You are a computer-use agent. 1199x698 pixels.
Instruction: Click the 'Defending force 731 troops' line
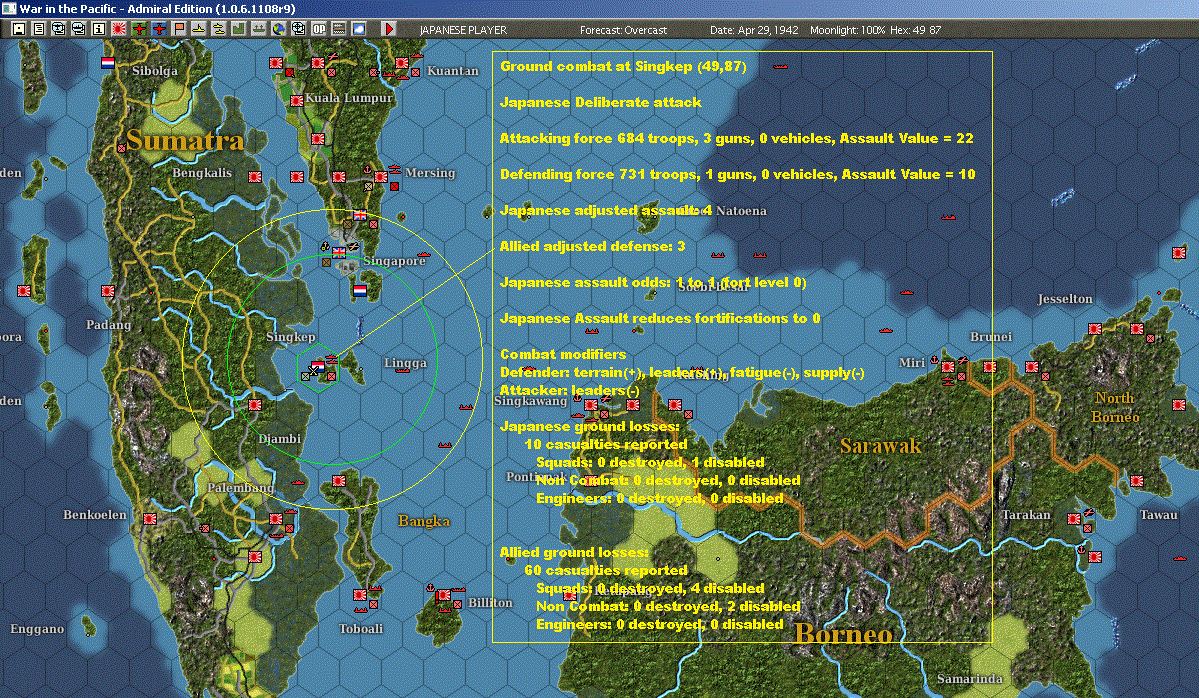pos(738,174)
